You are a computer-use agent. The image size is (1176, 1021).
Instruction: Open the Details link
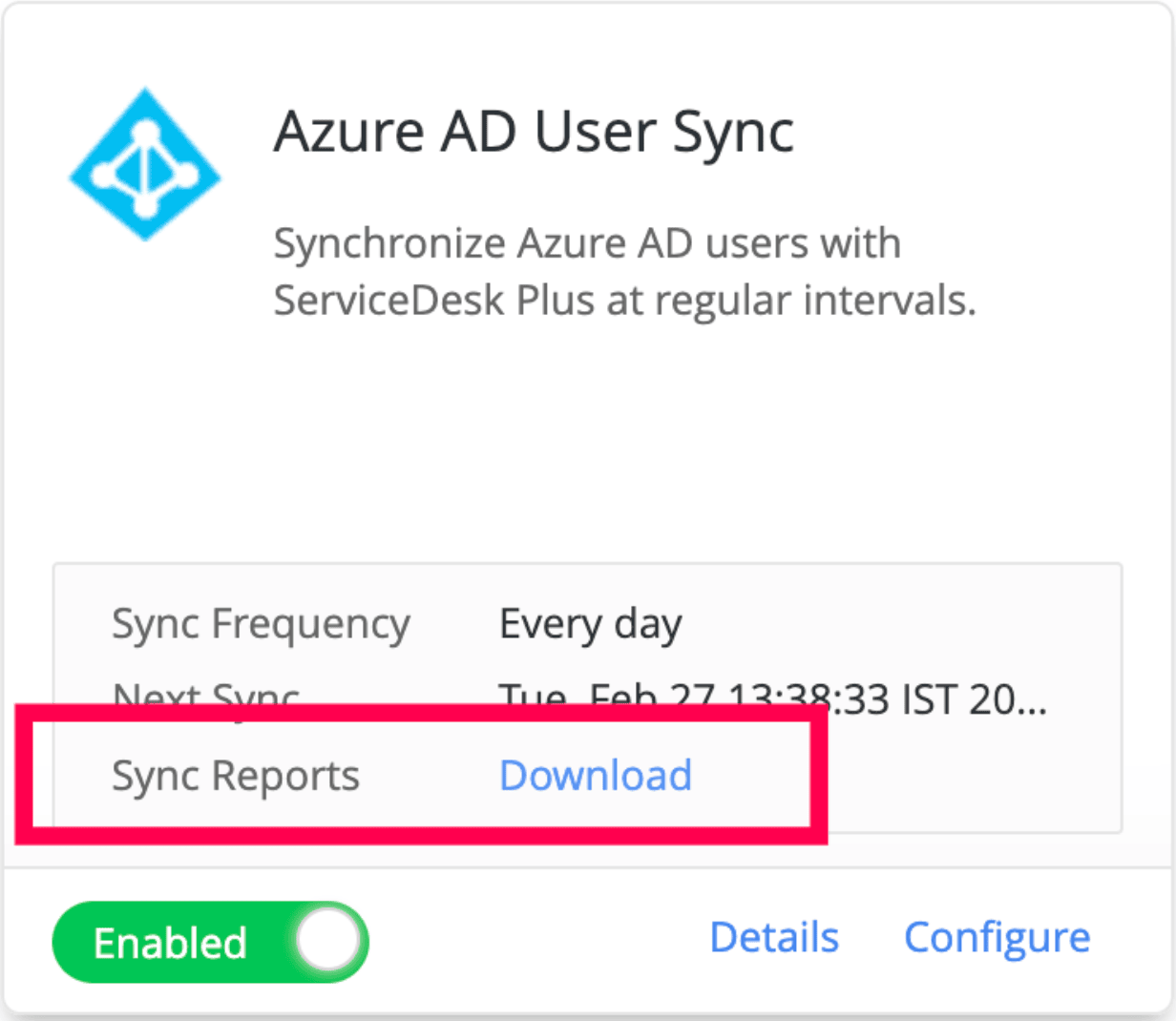tap(774, 937)
